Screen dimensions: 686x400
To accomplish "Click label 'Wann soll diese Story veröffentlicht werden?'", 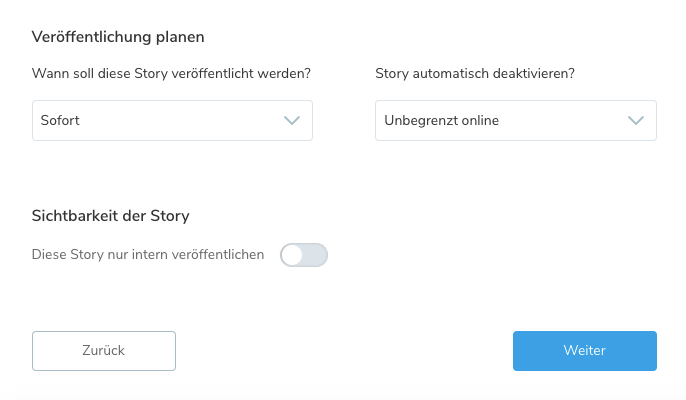I will 171,73.
